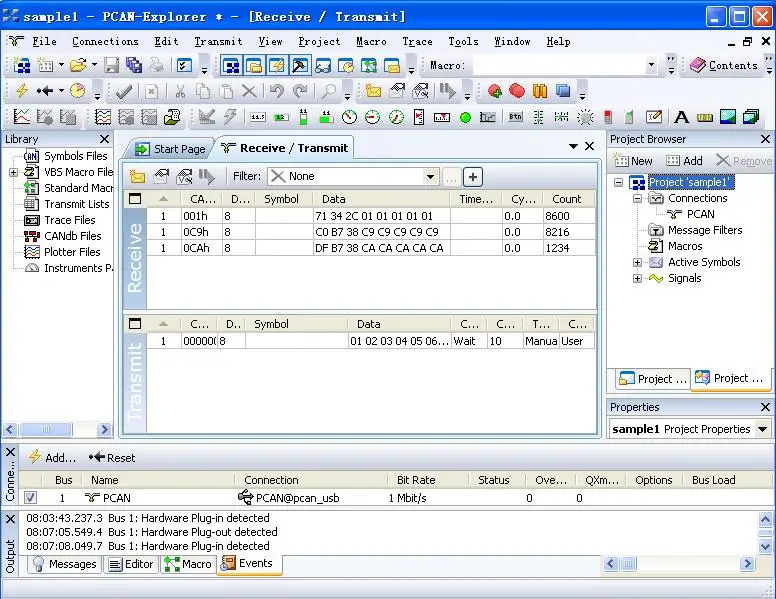This screenshot has height=599, width=776.
Task: Click the Count column header in Receive list
Action: point(567,199)
